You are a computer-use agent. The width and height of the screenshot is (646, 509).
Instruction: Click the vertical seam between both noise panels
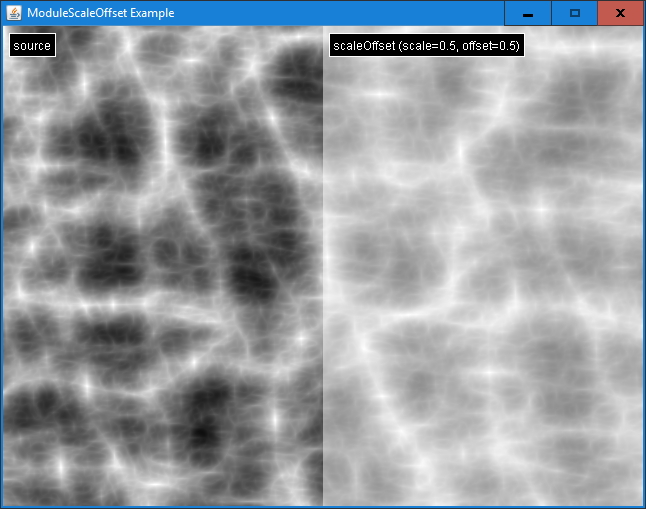point(323,266)
